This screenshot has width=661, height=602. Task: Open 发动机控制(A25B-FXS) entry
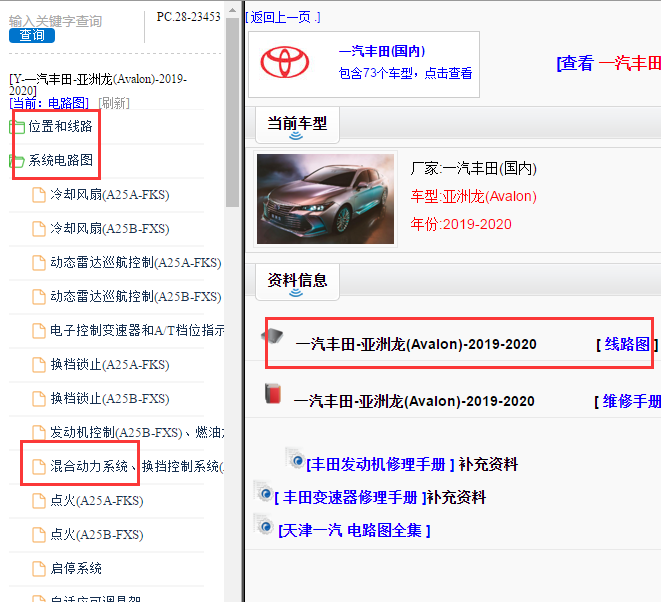click(x=137, y=433)
